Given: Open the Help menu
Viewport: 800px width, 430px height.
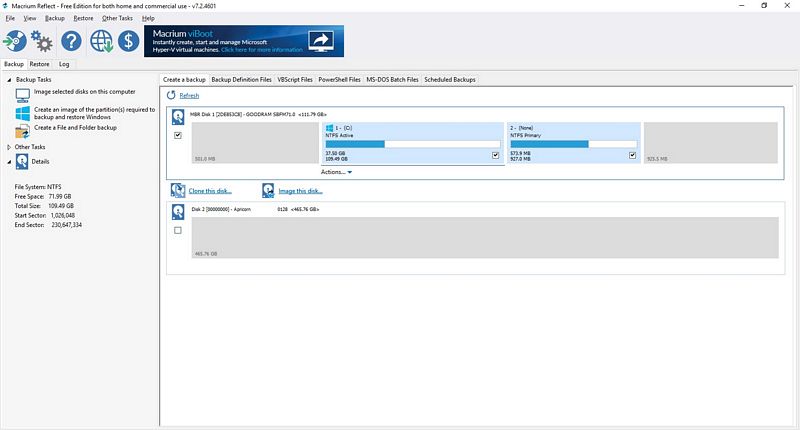Looking at the screenshot, I should point(148,18).
